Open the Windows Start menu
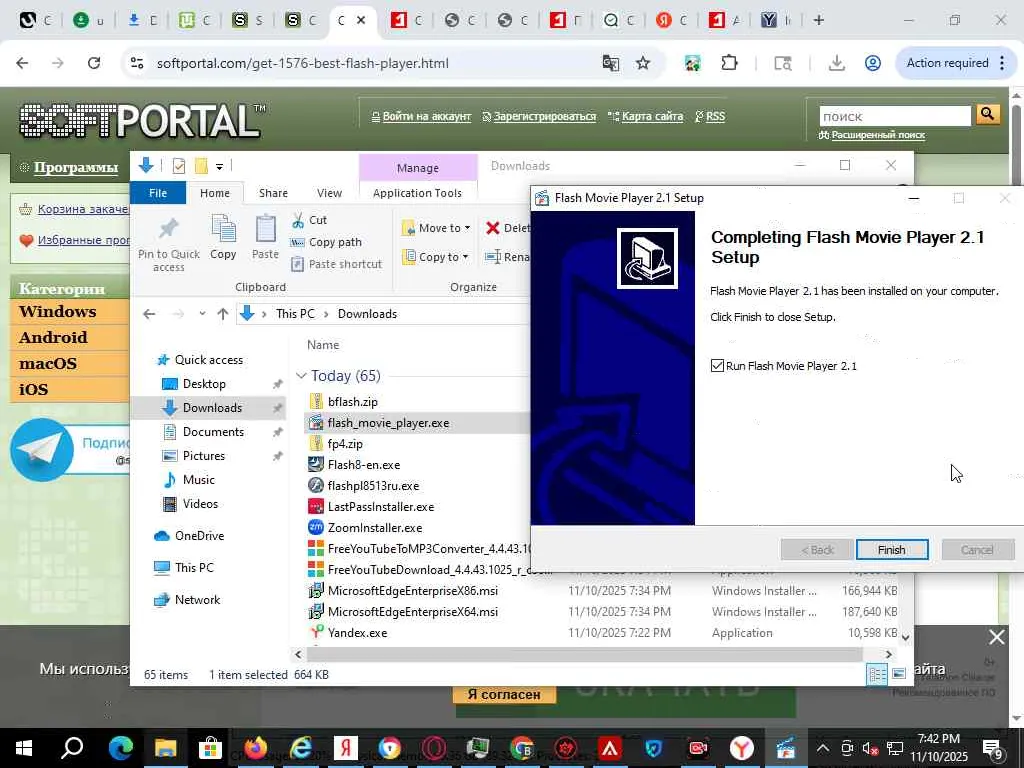Viewport: 1024px width, 768px height. (24, 748)
